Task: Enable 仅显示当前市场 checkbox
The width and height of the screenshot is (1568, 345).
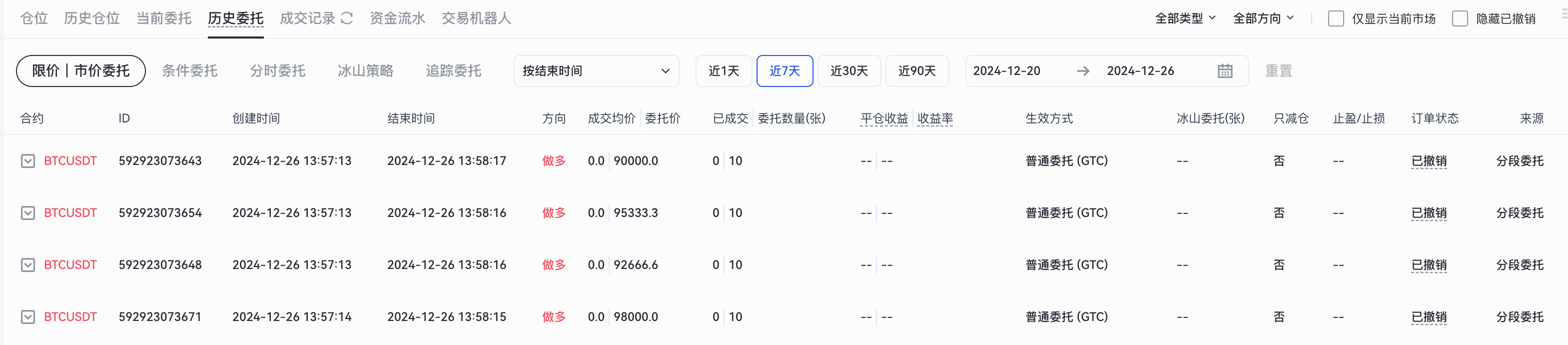Action: coord(1336,19)
